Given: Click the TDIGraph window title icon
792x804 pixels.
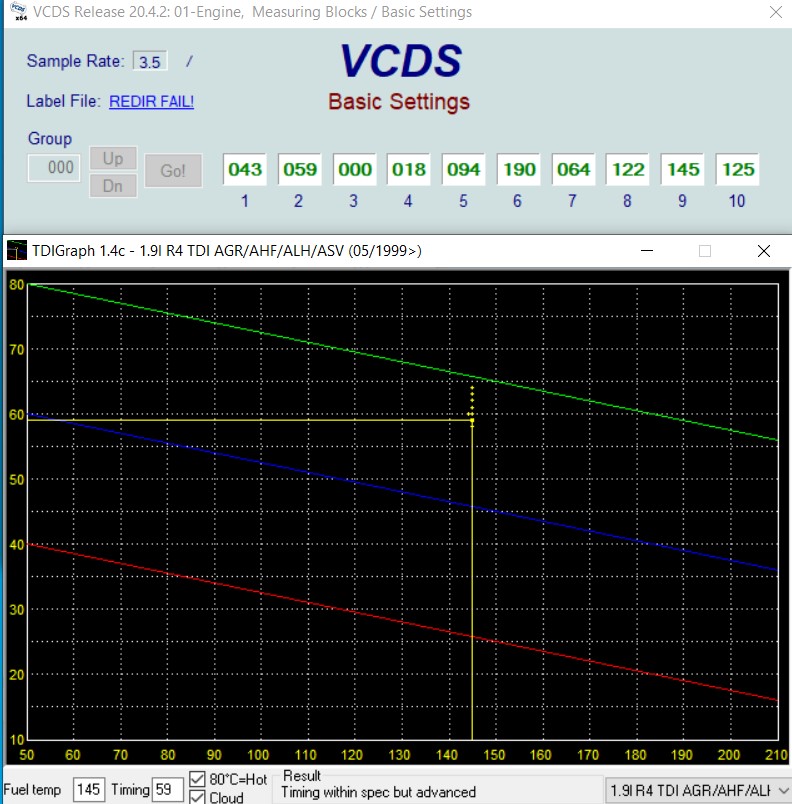Looking at the screenshot, I should tap(15, 251).
